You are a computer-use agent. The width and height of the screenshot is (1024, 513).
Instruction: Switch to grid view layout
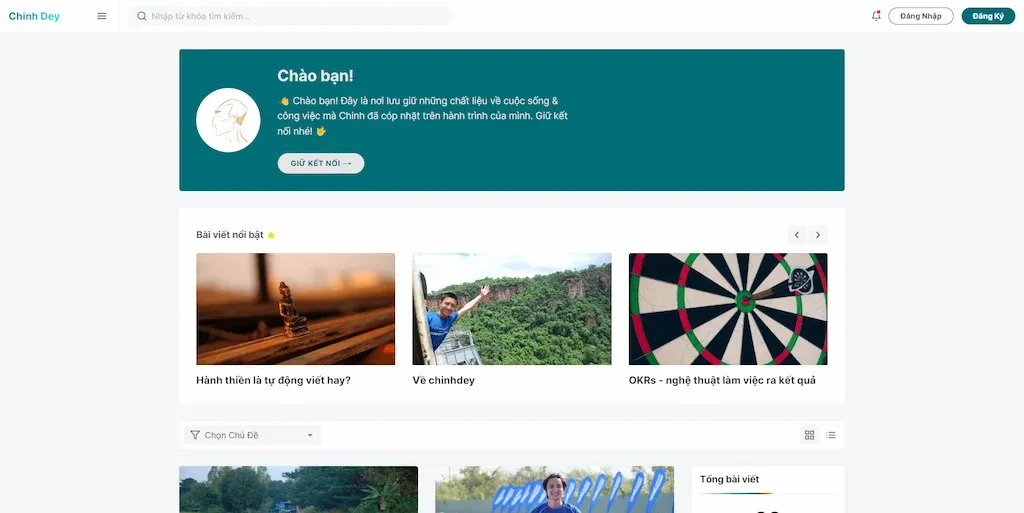[810, 435]
